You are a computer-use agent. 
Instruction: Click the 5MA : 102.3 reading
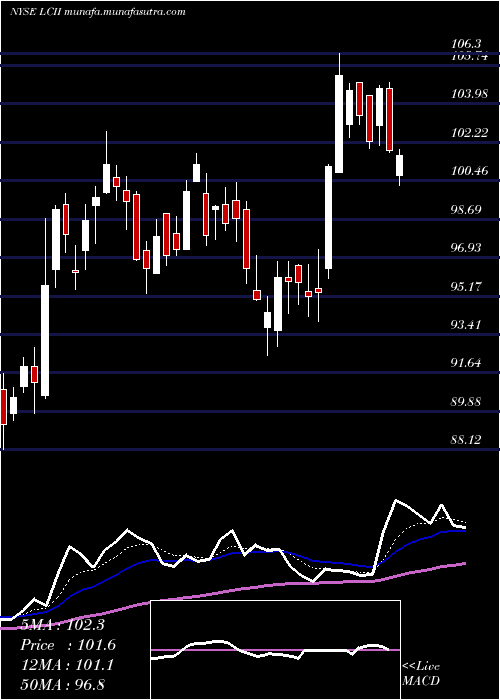pyautogui.click(x=63, y=625)
